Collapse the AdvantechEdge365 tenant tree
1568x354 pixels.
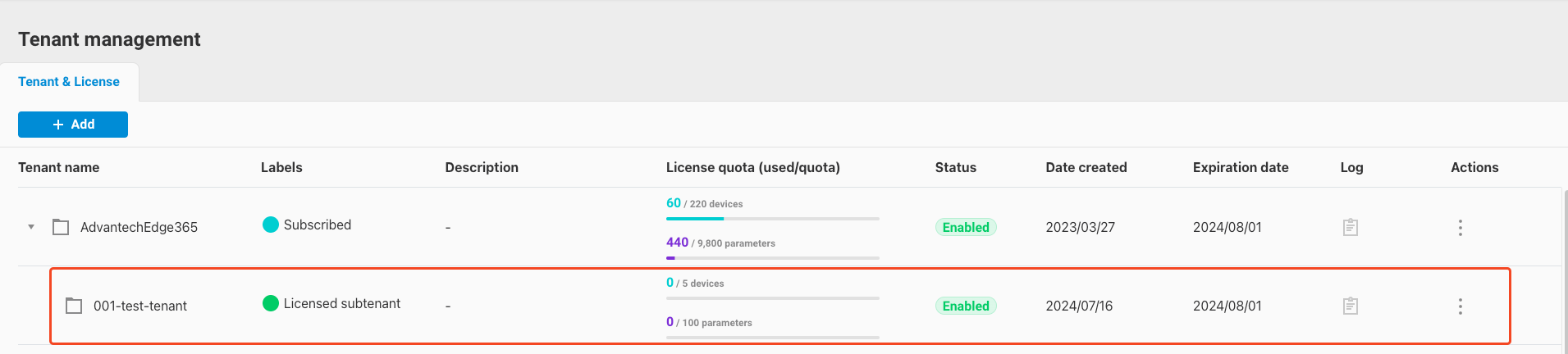[31, 227]
